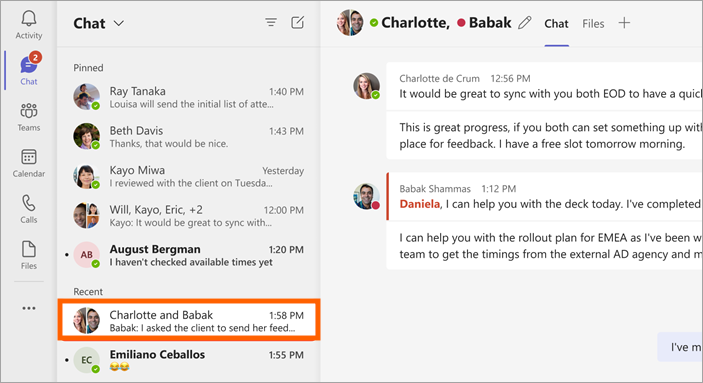
Task: Click Ray Tanaka's avatar
Action: pos(87,96)
